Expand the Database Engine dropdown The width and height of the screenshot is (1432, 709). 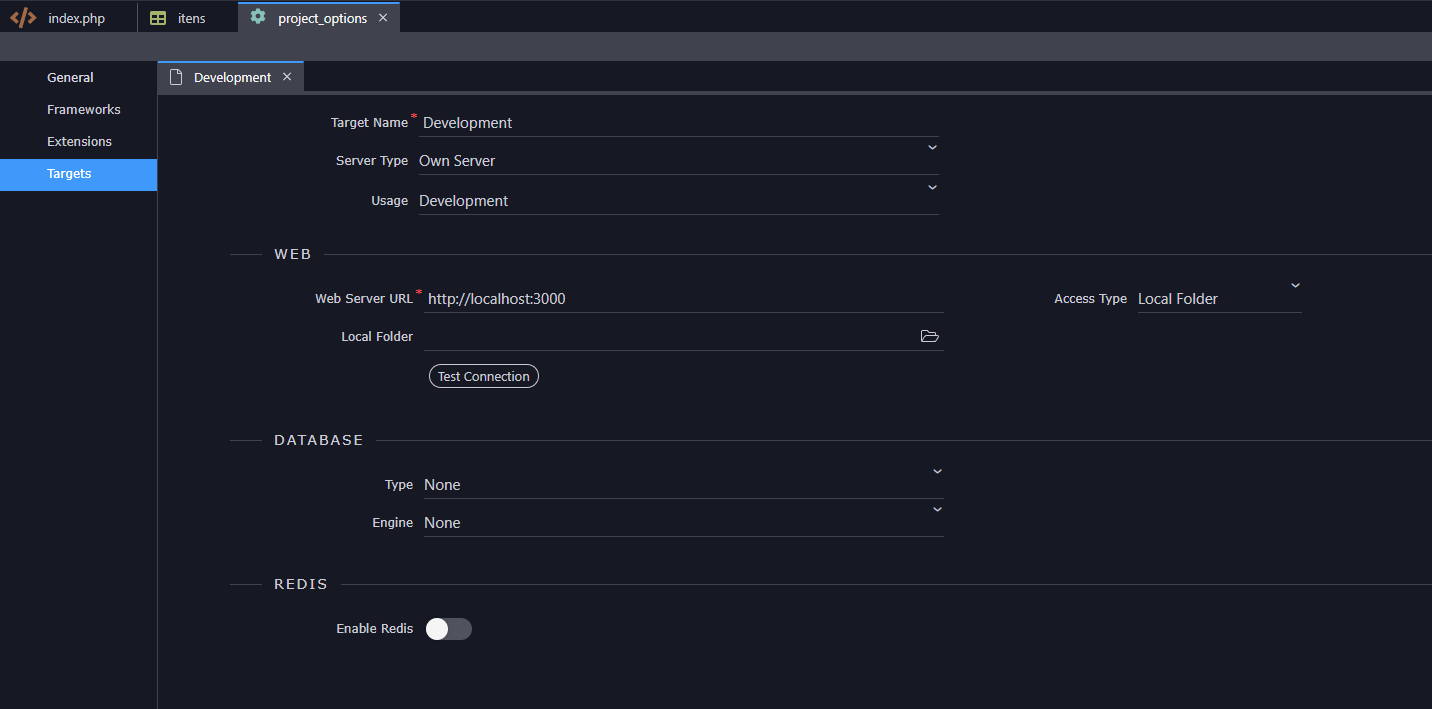coord(936,509)
